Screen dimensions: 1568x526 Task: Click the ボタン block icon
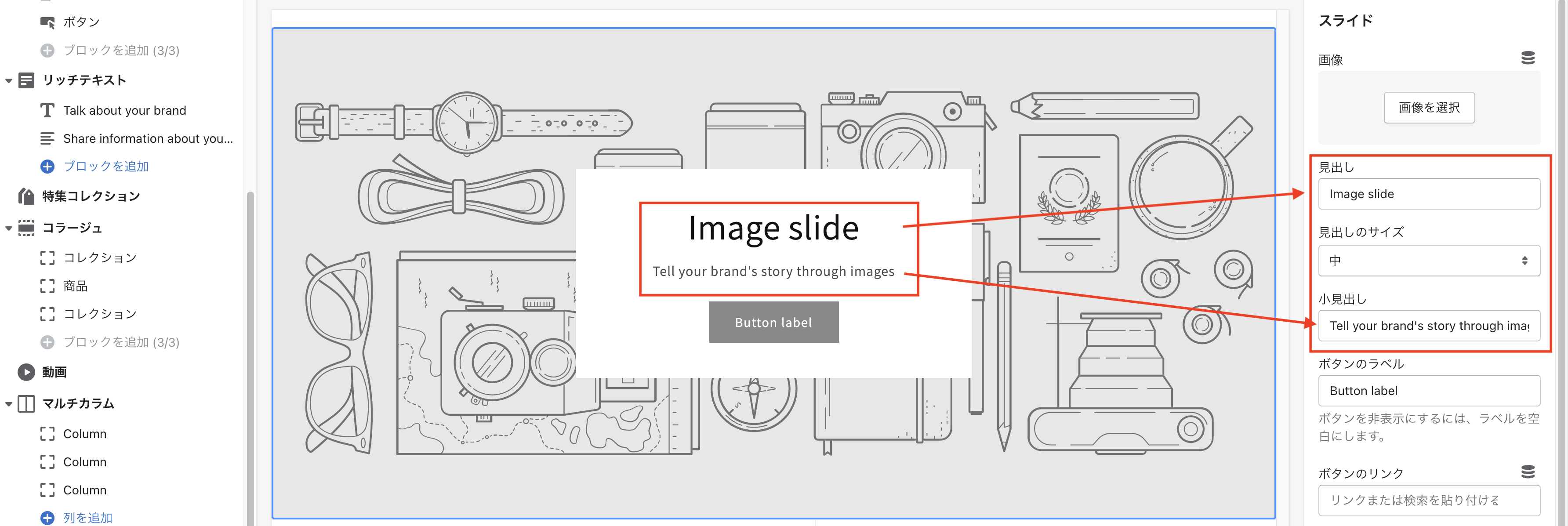pos(47,22)
